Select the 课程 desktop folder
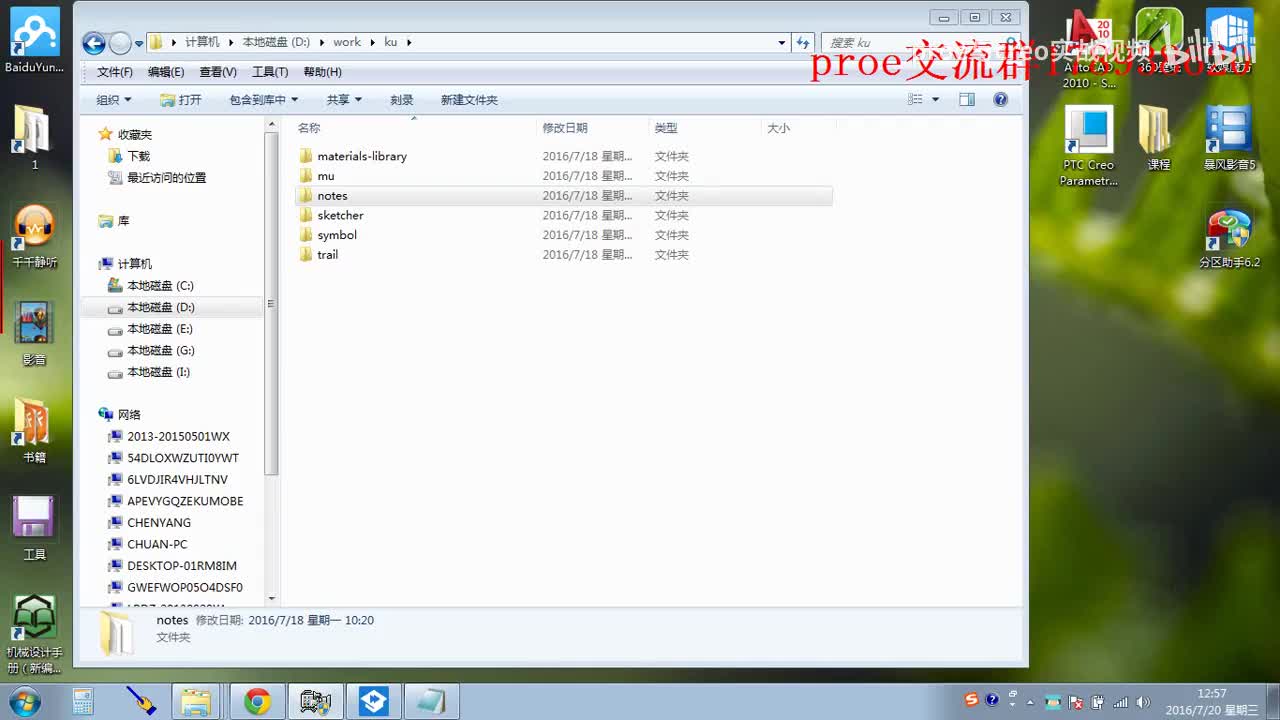Image resolution: width=1280 pixels, height=720 pixels. coord(1158,138)
